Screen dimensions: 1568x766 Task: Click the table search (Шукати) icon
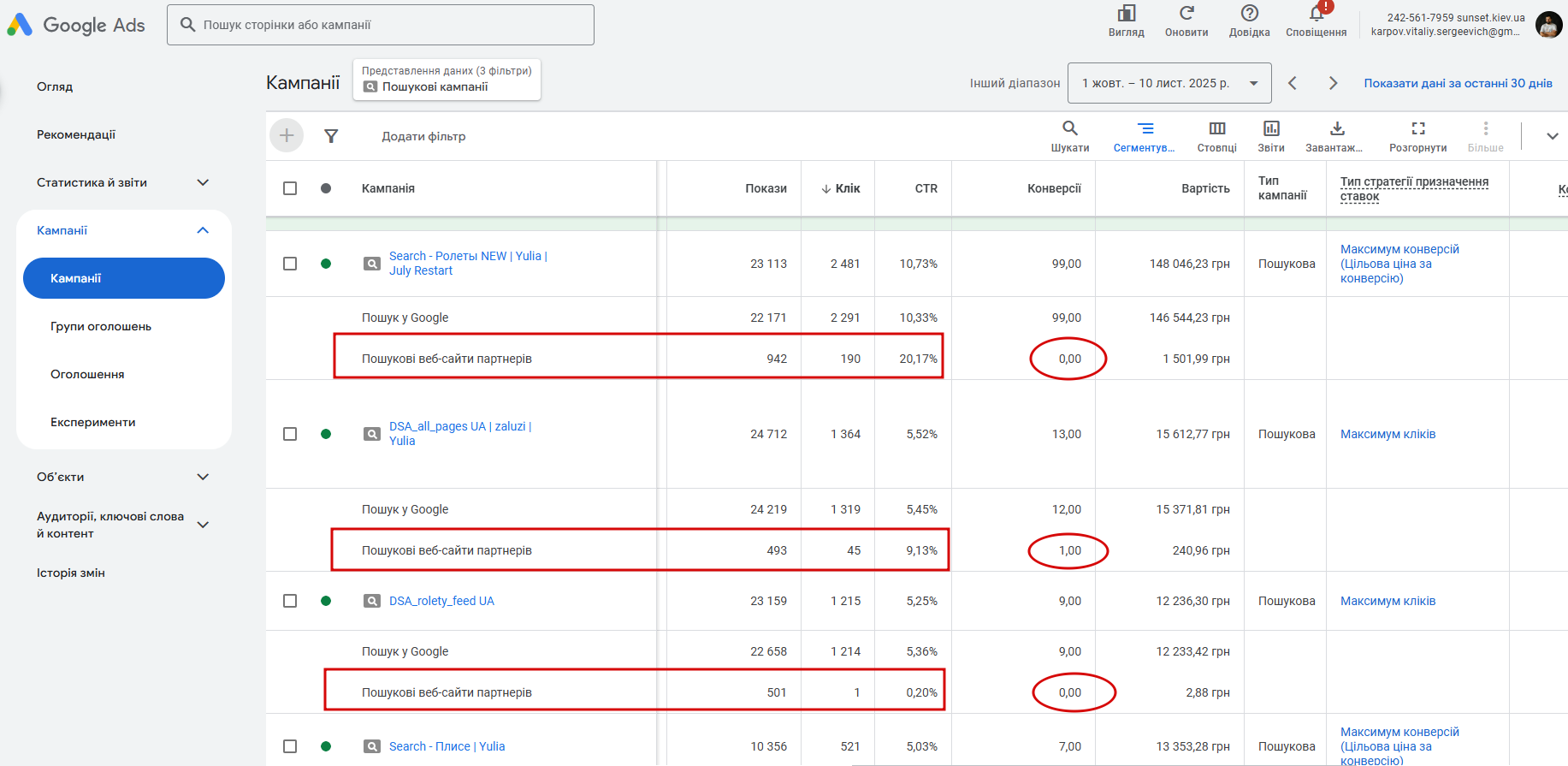click(1069, 128)
